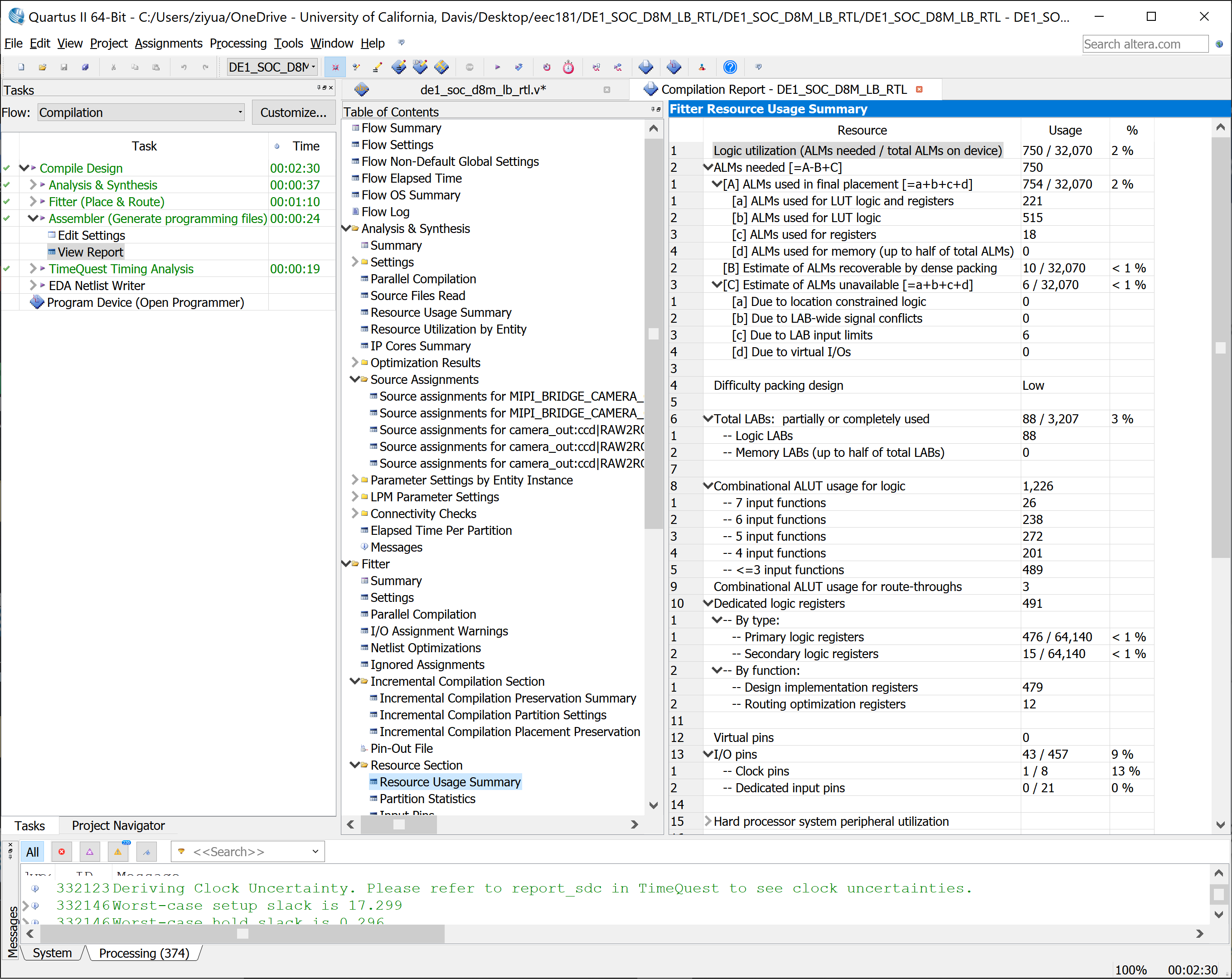Toggle the error messages filter

pyautogui.click(x=62, y=852)
